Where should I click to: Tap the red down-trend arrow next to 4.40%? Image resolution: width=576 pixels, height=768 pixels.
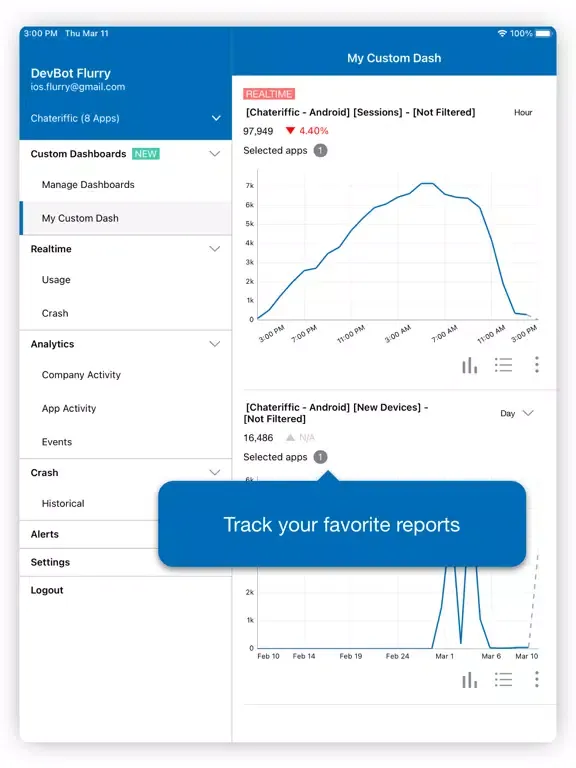[x=290, y=131]
